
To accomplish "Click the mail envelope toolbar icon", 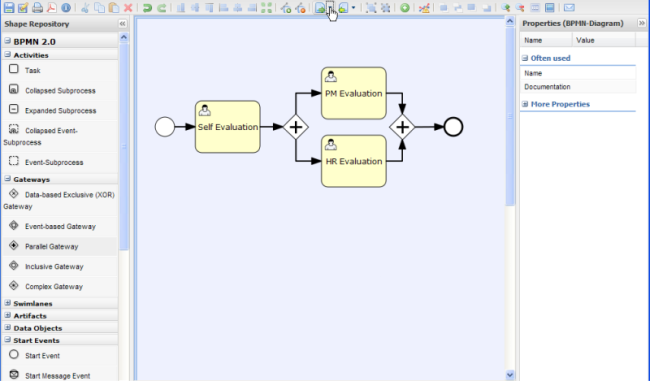I will [x=569, y=7].
